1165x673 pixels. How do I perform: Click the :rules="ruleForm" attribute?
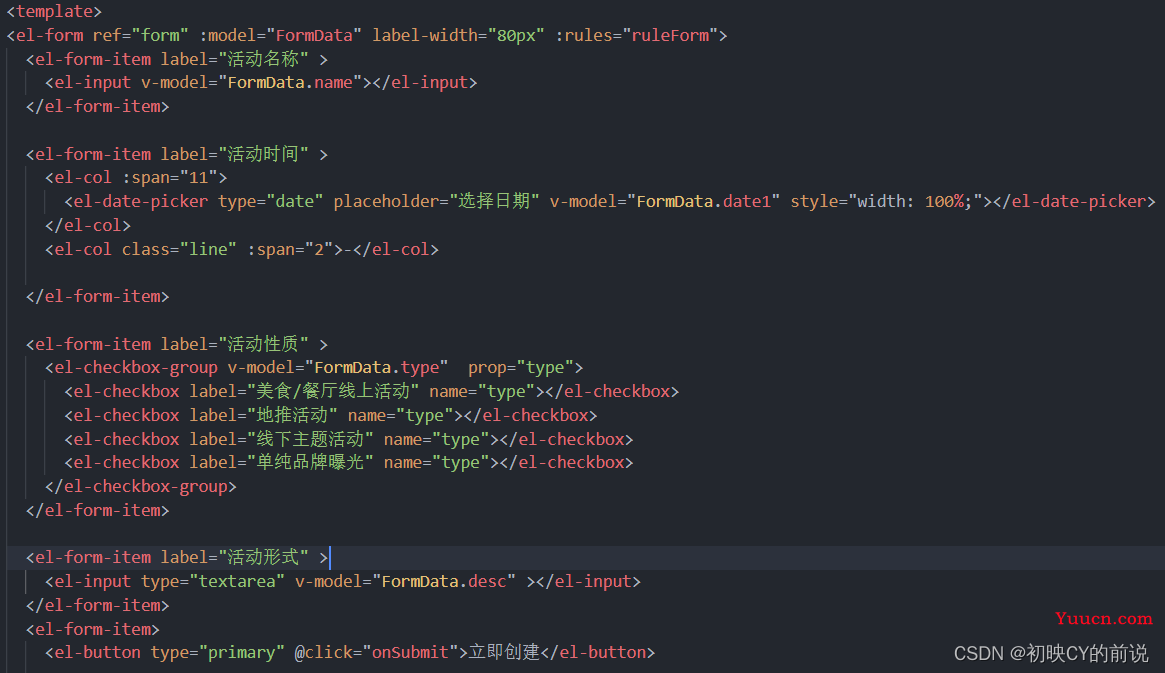coord(637,35)
